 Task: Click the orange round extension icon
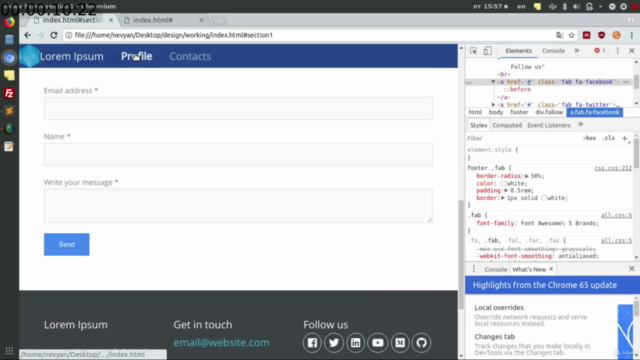click(x=616, y=35)
